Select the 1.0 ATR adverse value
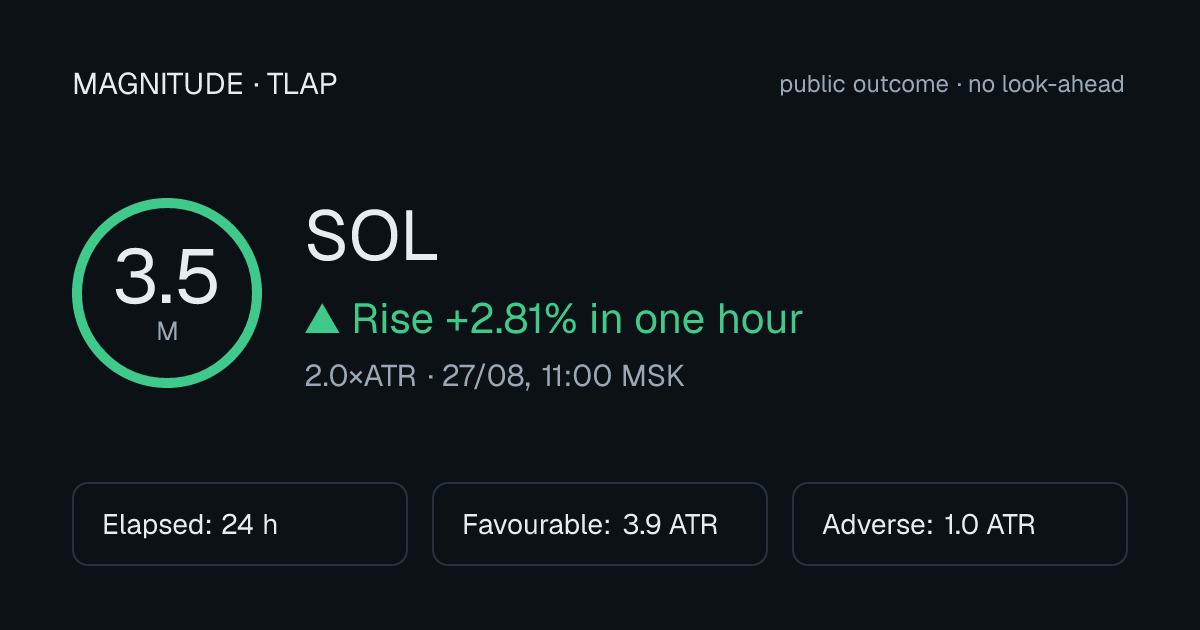 (x=990, y=525)
